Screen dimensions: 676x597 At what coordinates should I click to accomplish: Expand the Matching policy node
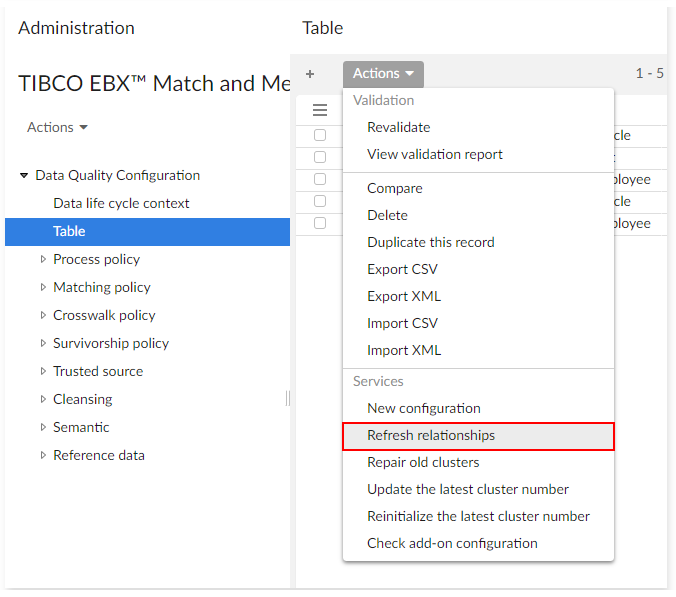pos(43,287)
